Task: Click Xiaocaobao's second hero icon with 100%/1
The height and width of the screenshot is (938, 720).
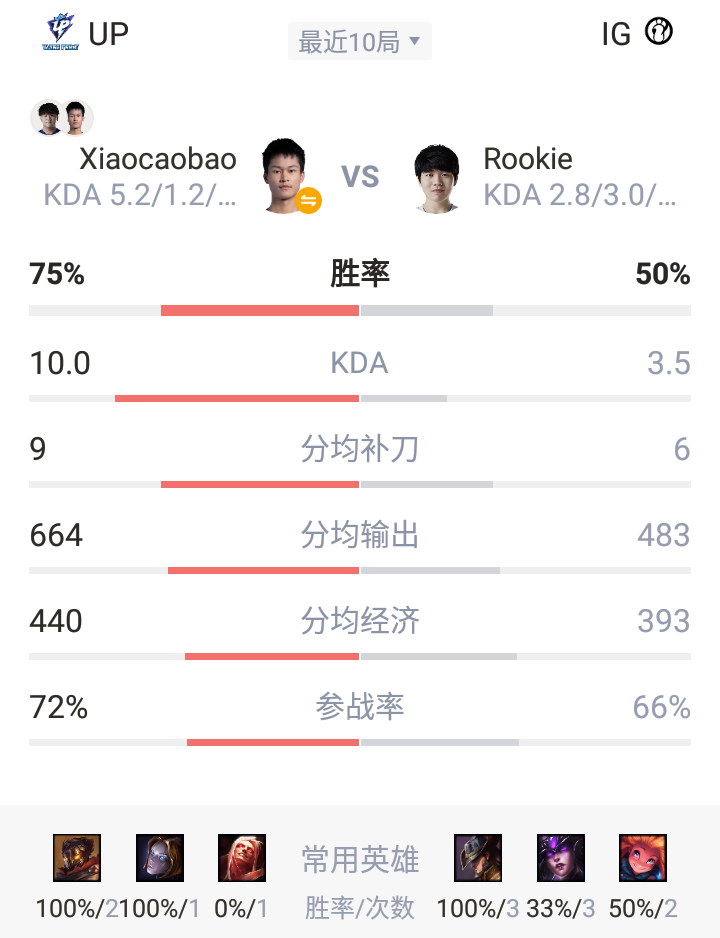Action: (x=160, y=858)
